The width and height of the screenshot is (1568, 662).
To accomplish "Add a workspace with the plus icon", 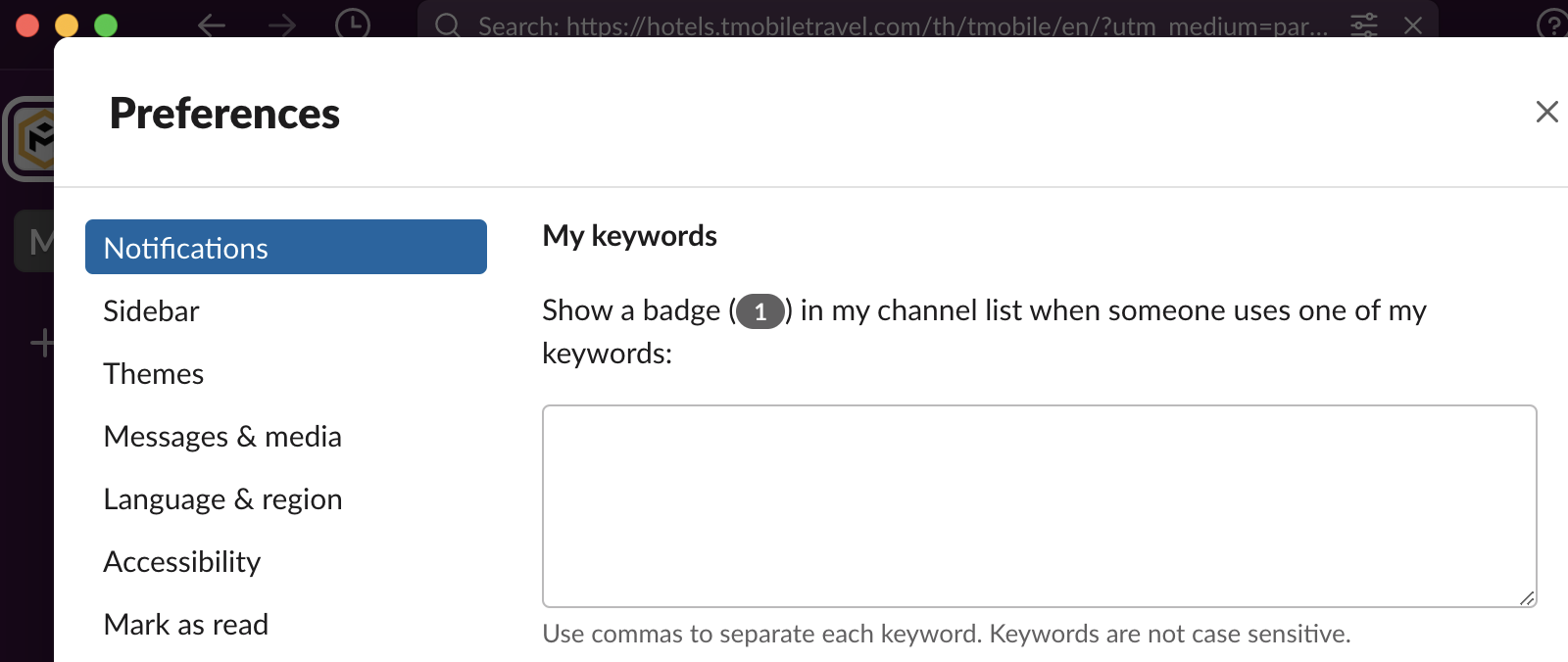I will pyautogui.click(x=42, y=343).
